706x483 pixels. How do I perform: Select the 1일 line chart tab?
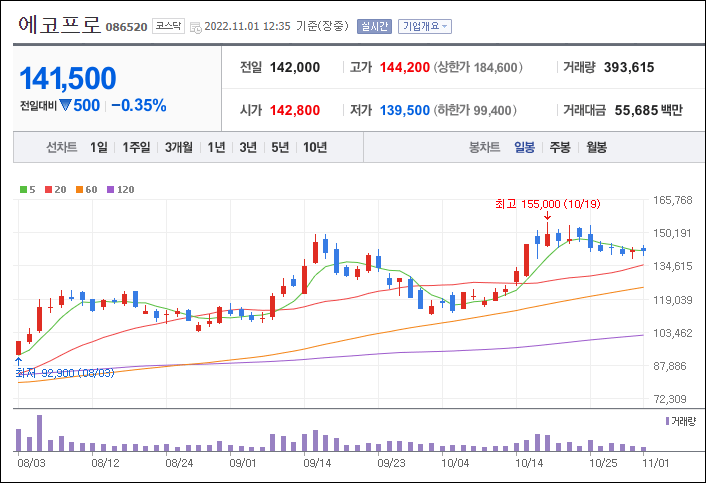point(99,147)
